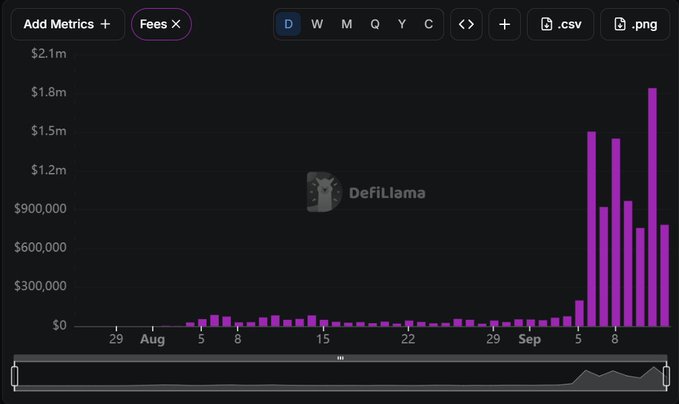This screenshot has height=404, width=679.
Task: Open the Add Metrics menu
Action: pyautogui.click(x=68, y=24)
